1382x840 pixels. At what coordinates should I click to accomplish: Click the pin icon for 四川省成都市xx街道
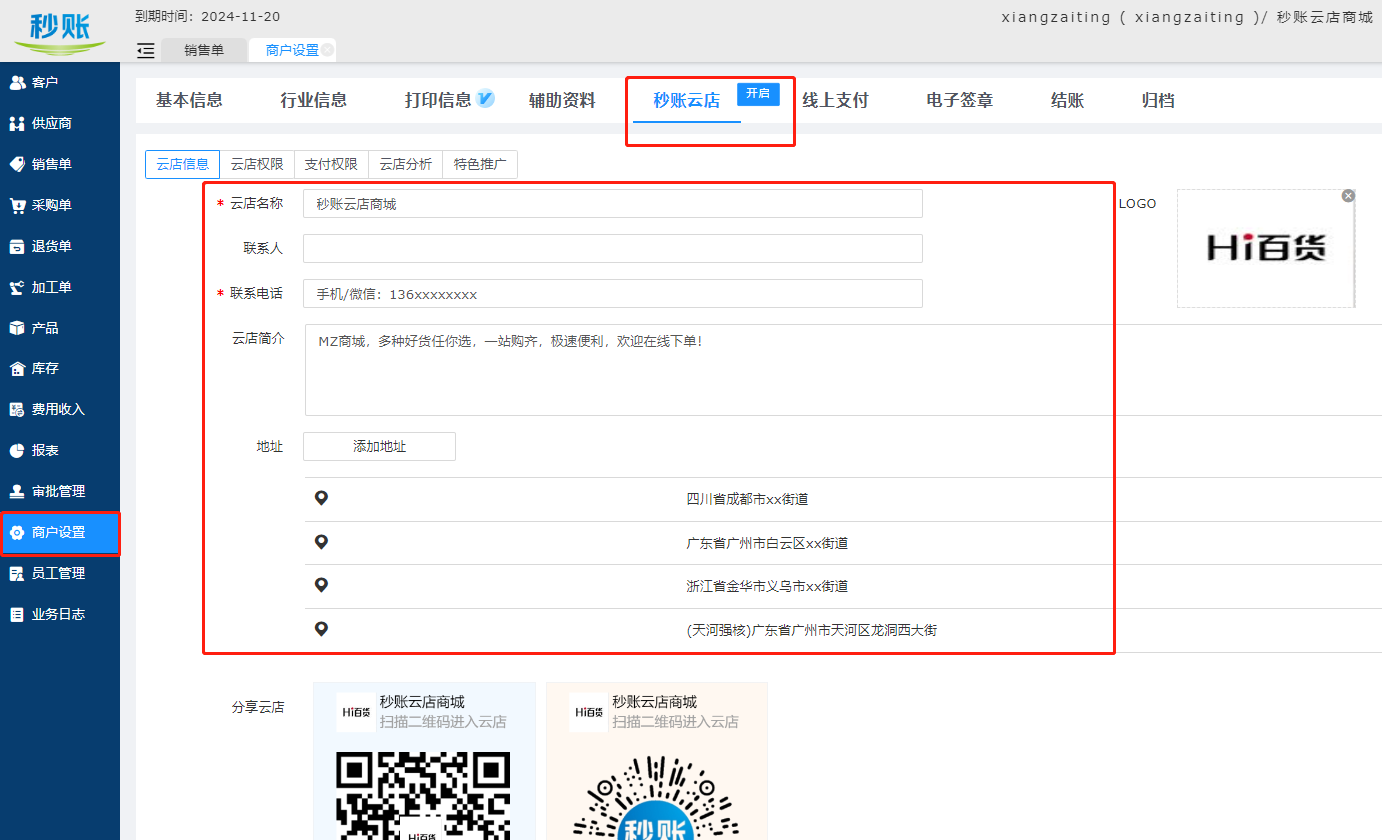[321, 498]
